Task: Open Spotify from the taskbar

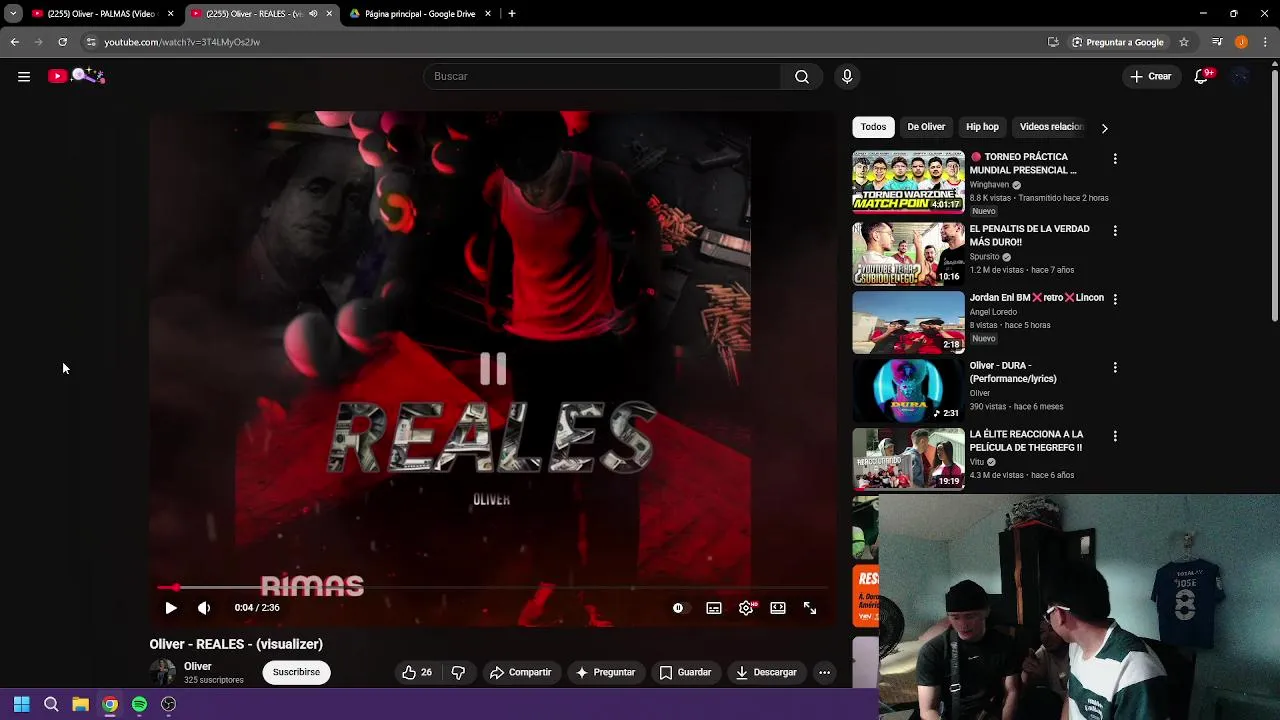Action: [x=139, y=704]
